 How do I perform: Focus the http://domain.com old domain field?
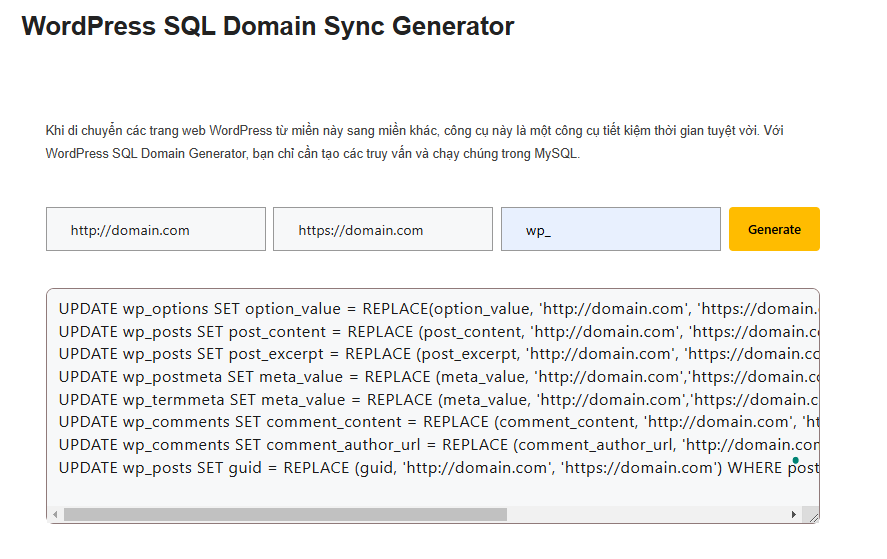point(156,229)
